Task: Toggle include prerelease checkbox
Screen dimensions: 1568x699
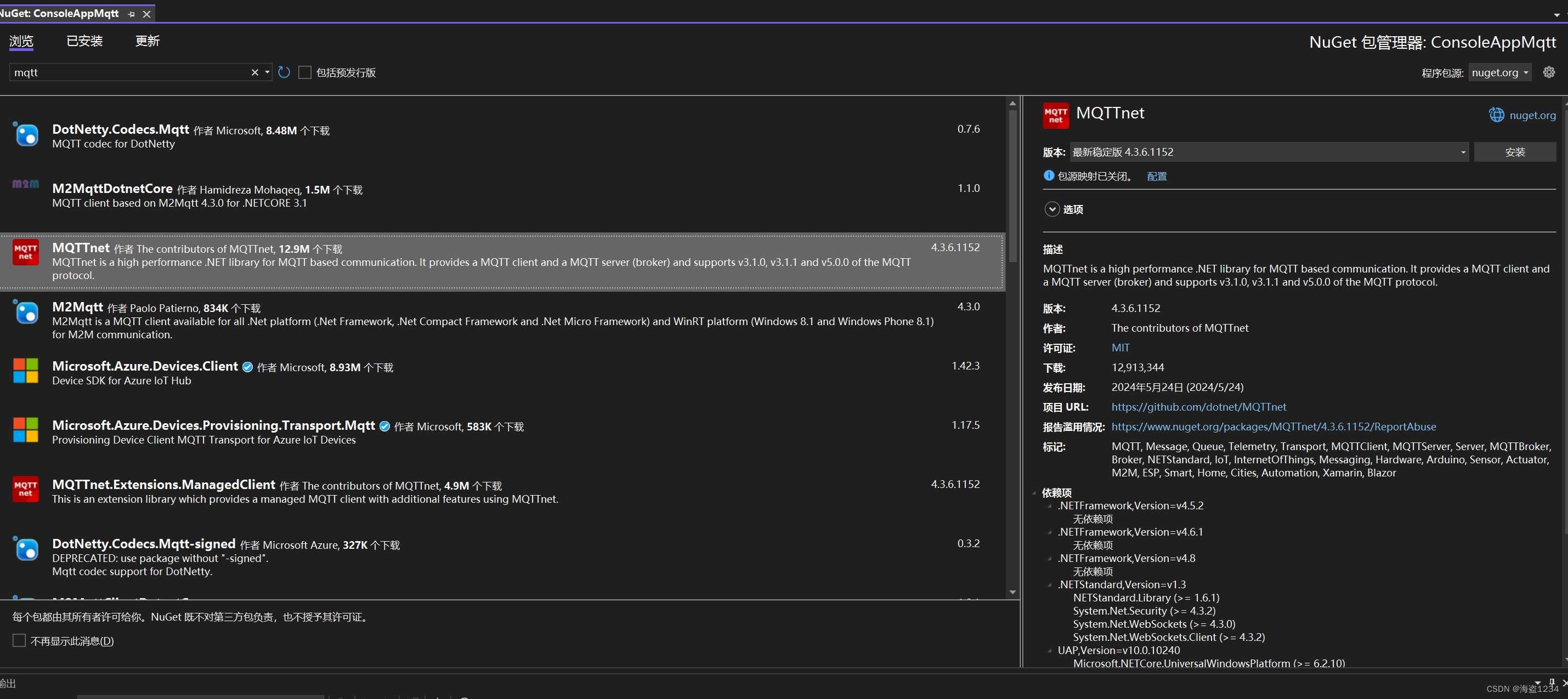Action: [x=305, y=72]
